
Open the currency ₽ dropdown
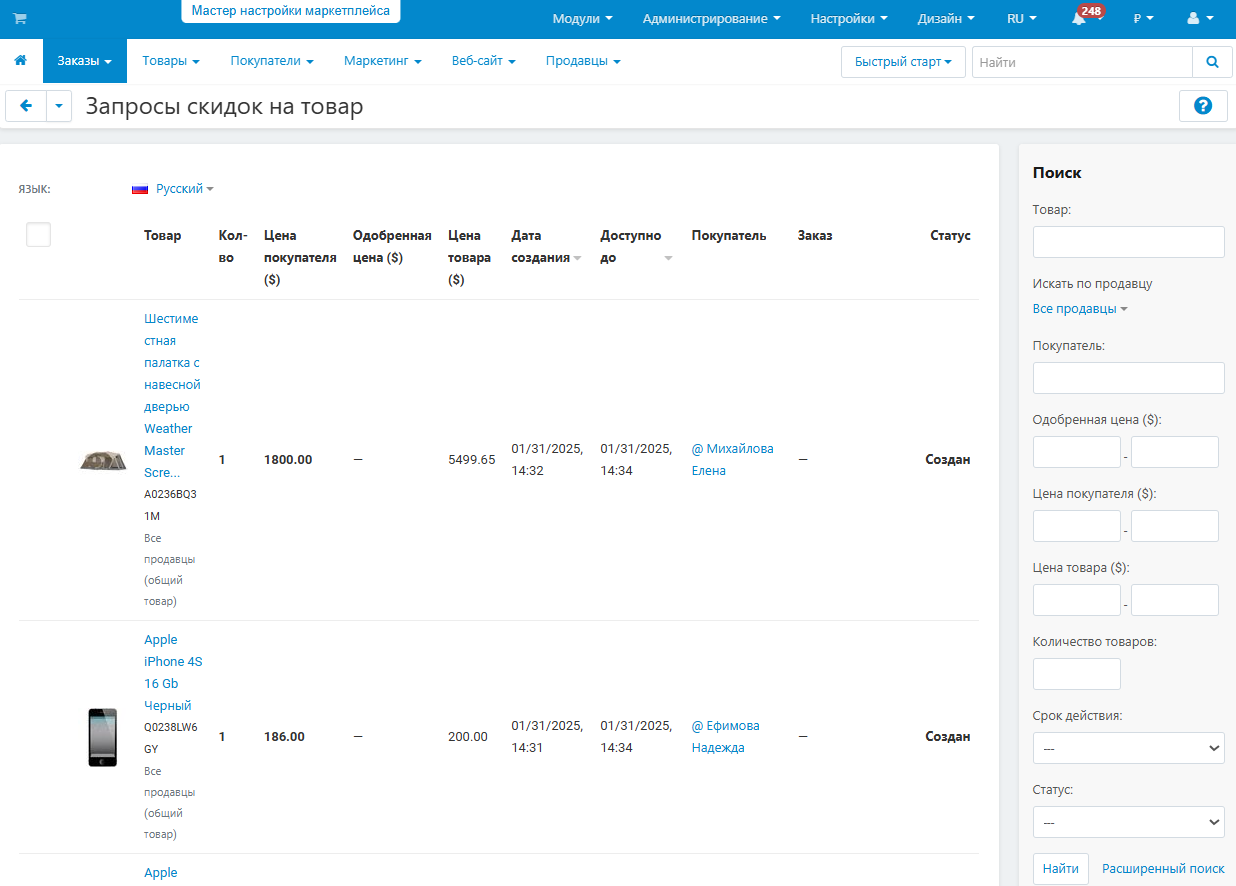(x=1144, y=19)
